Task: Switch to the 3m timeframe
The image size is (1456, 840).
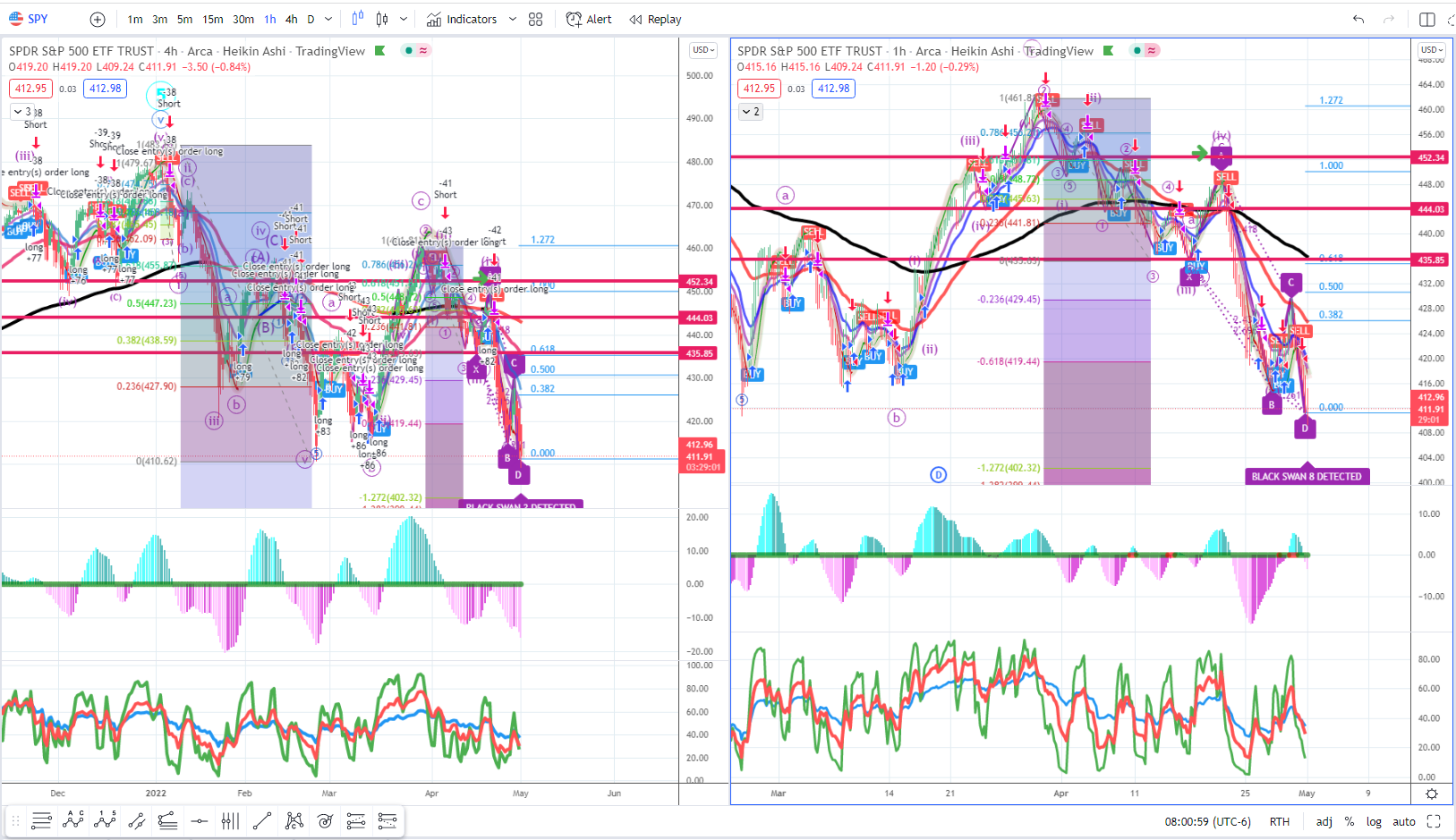Action: tap(159, 19)
